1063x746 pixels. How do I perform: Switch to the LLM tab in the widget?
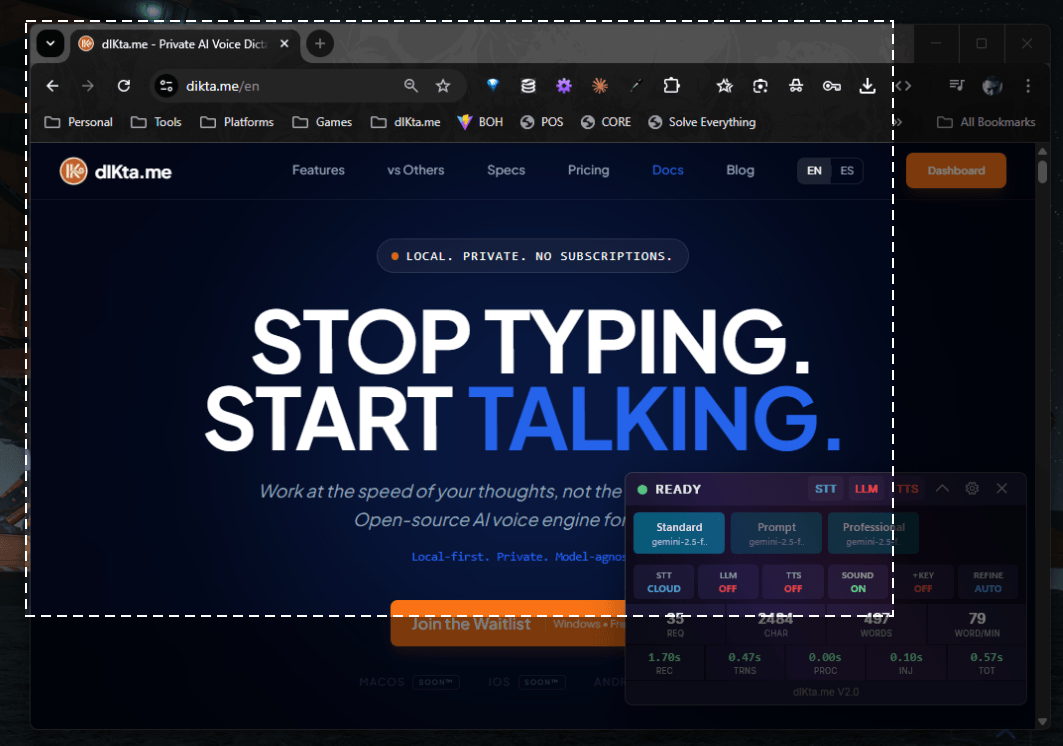click(x=866, y=489)
